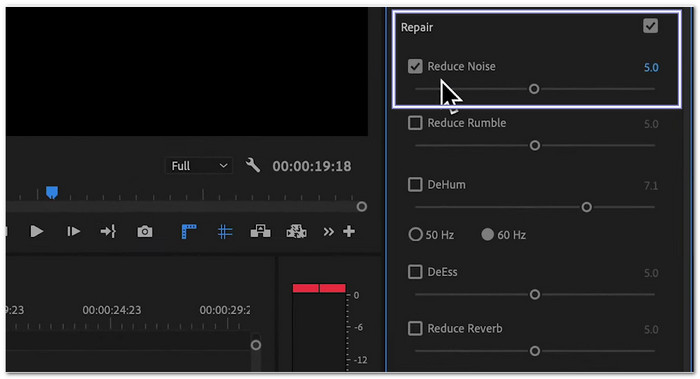Open the double-arrow overflow transport menu
700x379 pixels.
329,232
